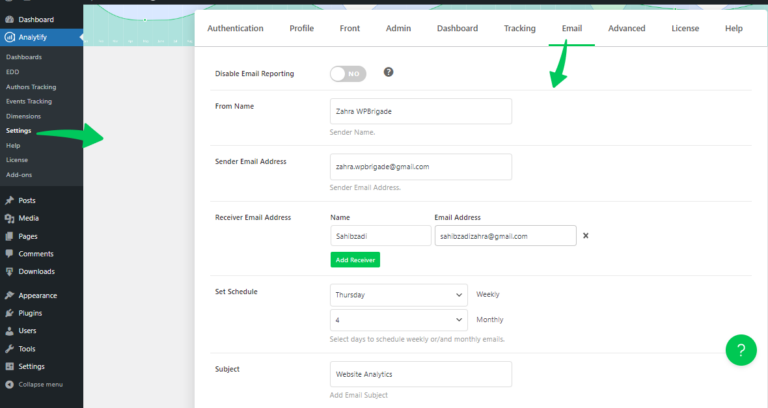Viewport: 768px width, 408px height.
Task: Switch to the Help tab
Action: click(734, 28)
